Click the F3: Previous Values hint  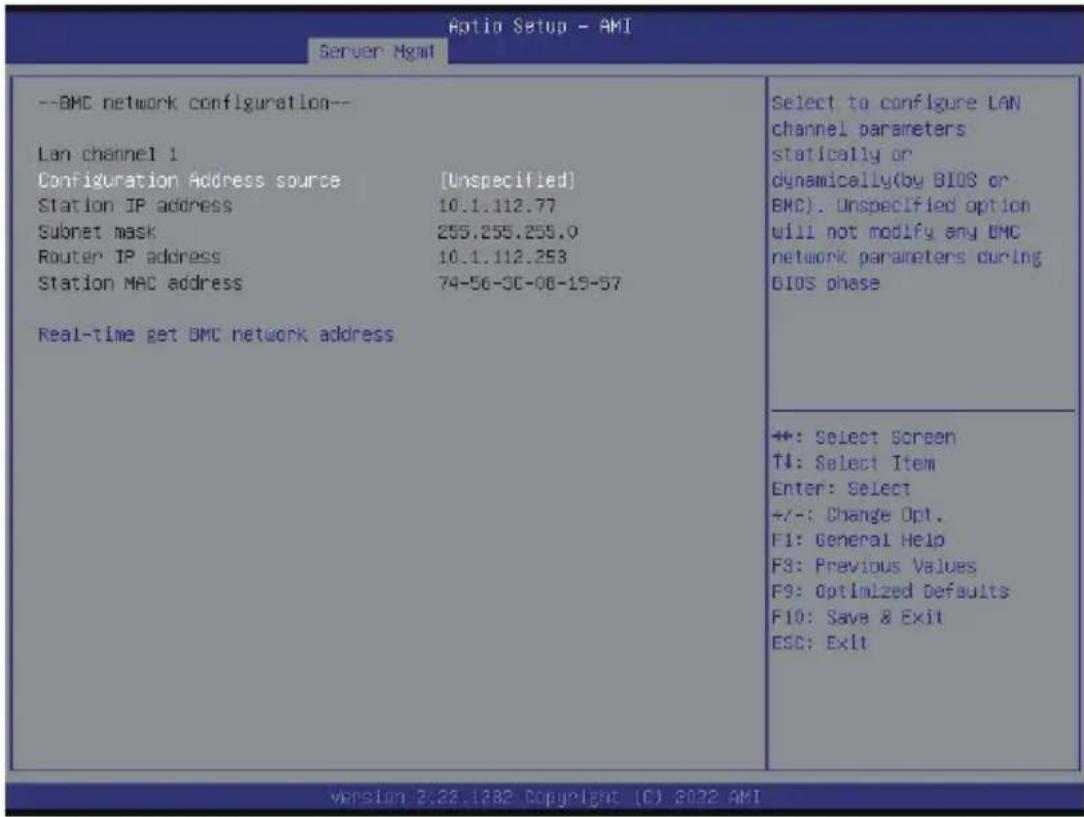pyautogui.click(x=874, y=566)
